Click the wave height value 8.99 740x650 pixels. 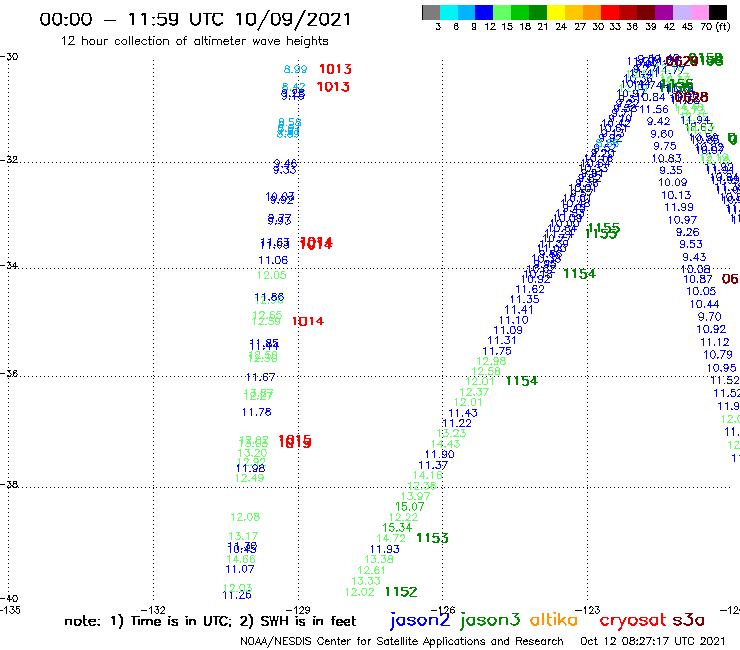click(x=295, y=69)
